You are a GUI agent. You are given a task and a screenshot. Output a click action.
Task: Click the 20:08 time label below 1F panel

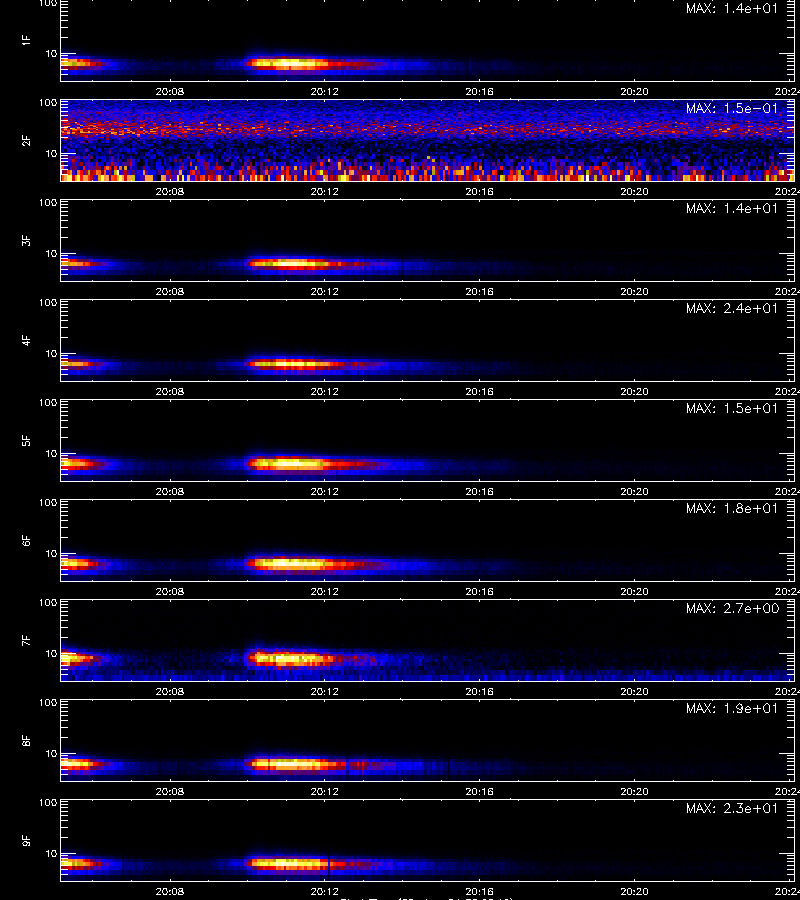click(x=170, y=91)
